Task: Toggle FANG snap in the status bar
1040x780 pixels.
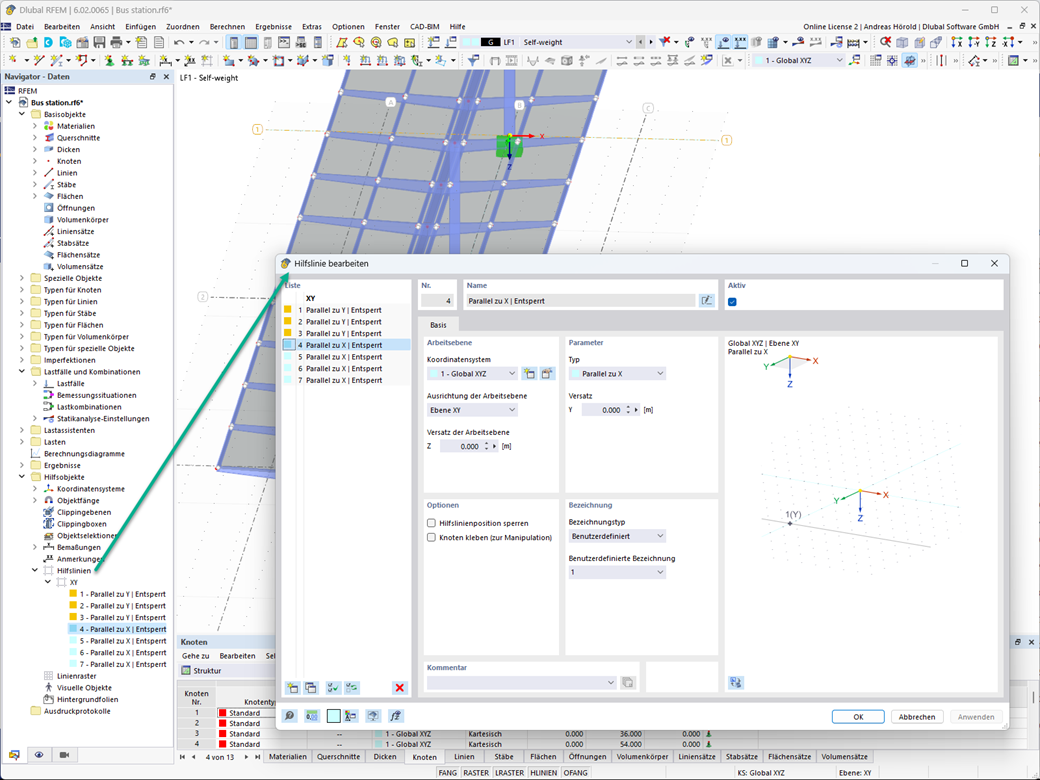Action: tap(448, 773)
